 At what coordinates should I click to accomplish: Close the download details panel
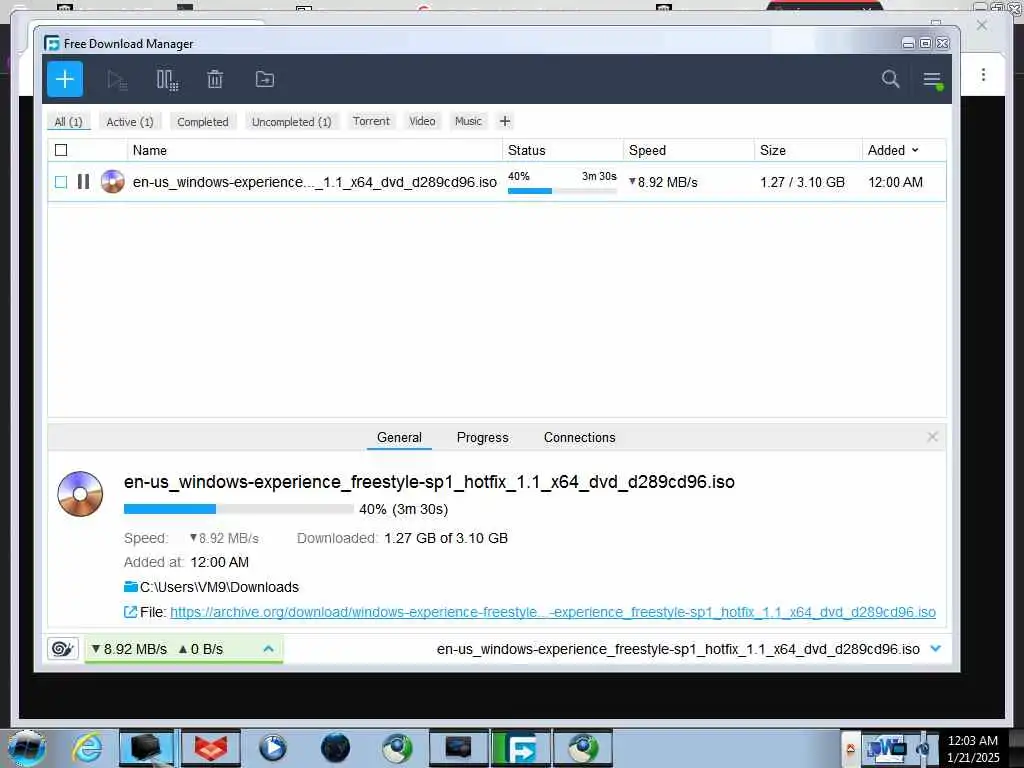(x=932, y=437)
